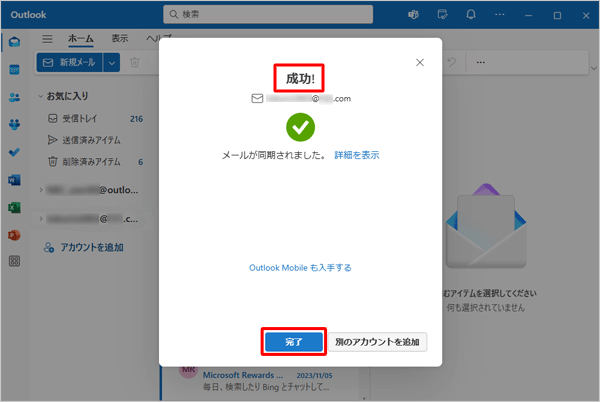Open the 詳細を表示 link
Viewport: 600px width, 402px height.
pos(357,155)
